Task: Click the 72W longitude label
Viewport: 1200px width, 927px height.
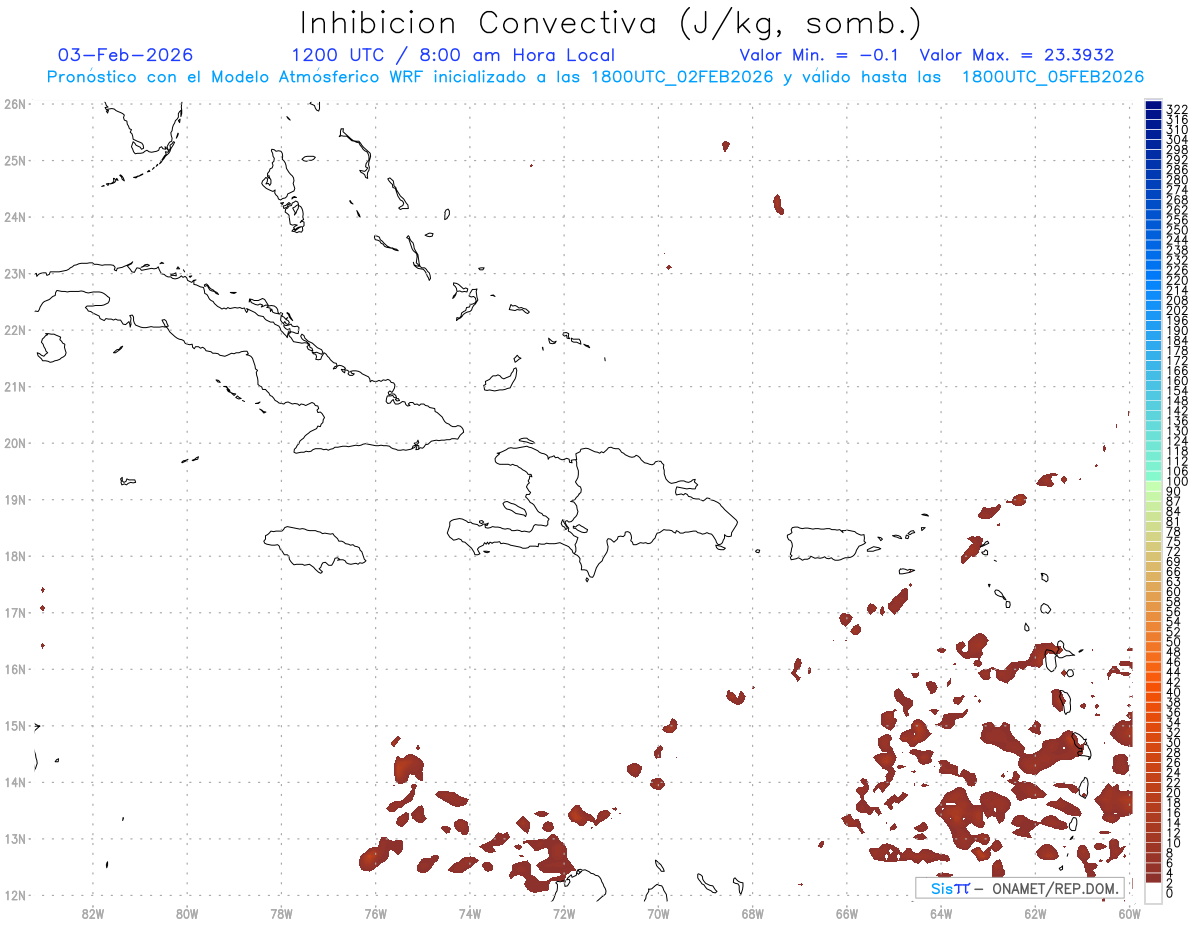Action: pyautogui.click(x=564, y=912)
